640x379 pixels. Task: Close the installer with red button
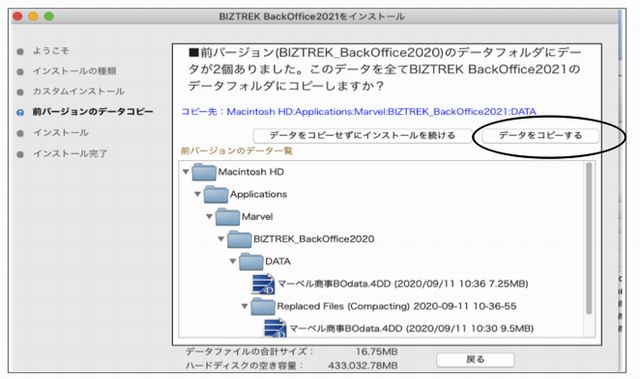click(18, 16)
